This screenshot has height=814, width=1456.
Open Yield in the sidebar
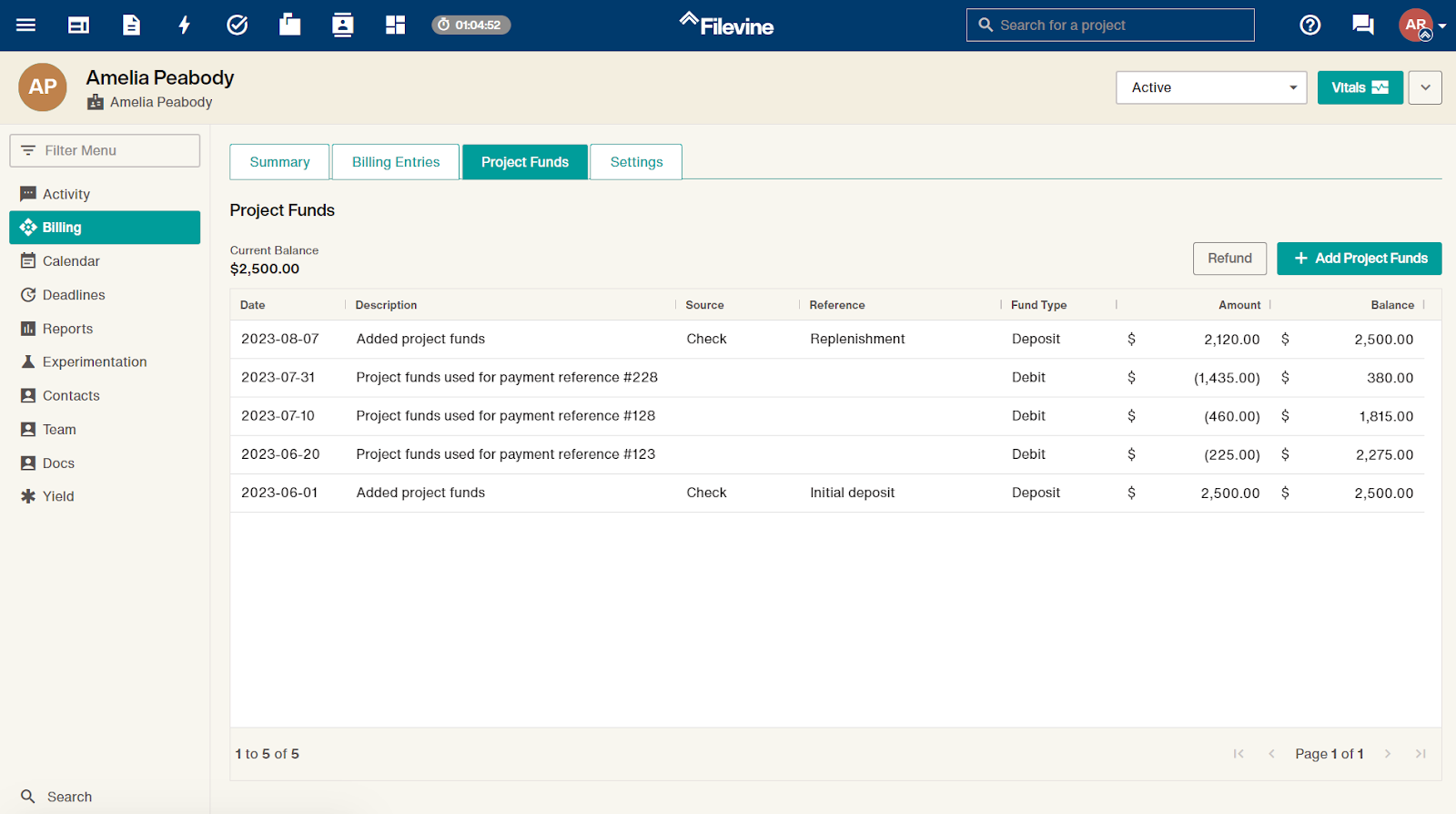pyautogui.click(x=105, y=496)
